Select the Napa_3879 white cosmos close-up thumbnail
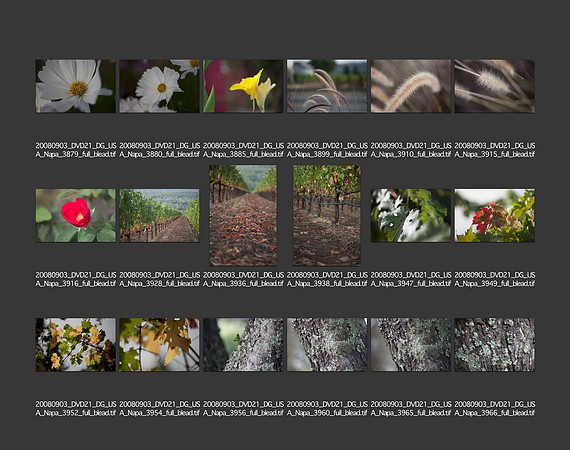This screenshot has height=450, width=570. (x=76, y=86)
